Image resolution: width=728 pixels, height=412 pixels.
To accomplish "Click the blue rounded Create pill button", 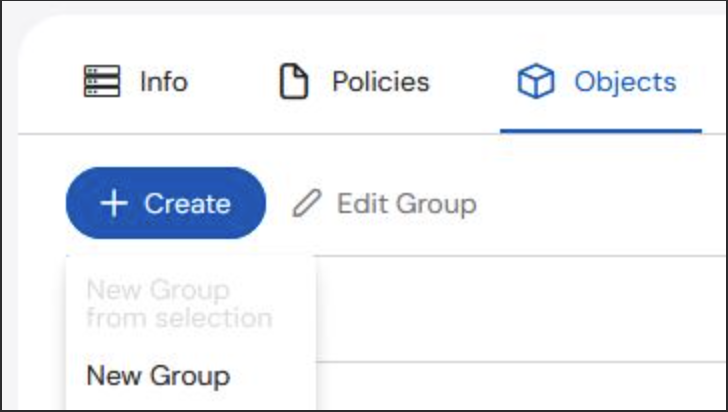I will click(x=166, y=203).
